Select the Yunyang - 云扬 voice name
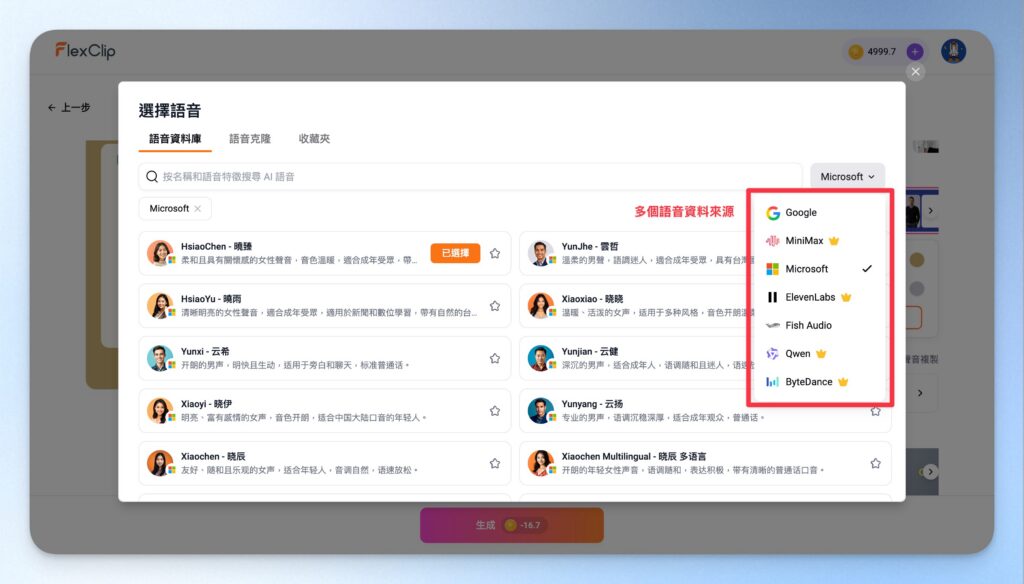This screenshot has height=584, width=1024. [x=592, y=404]
